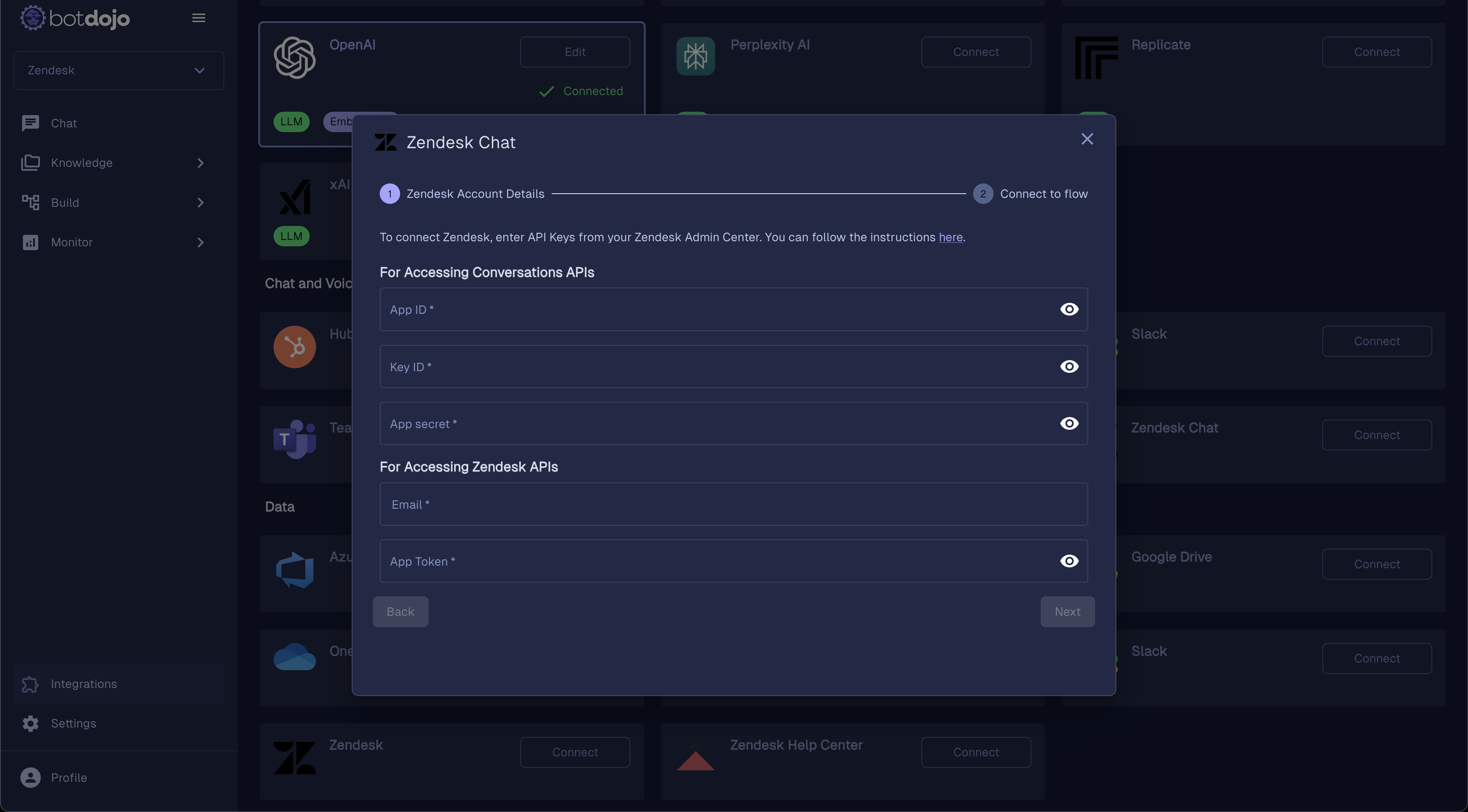The width and height of the screenshot is (1468, 812).
Task: Select step 1 Zendesk Account Details
Action: click(462, 194)
